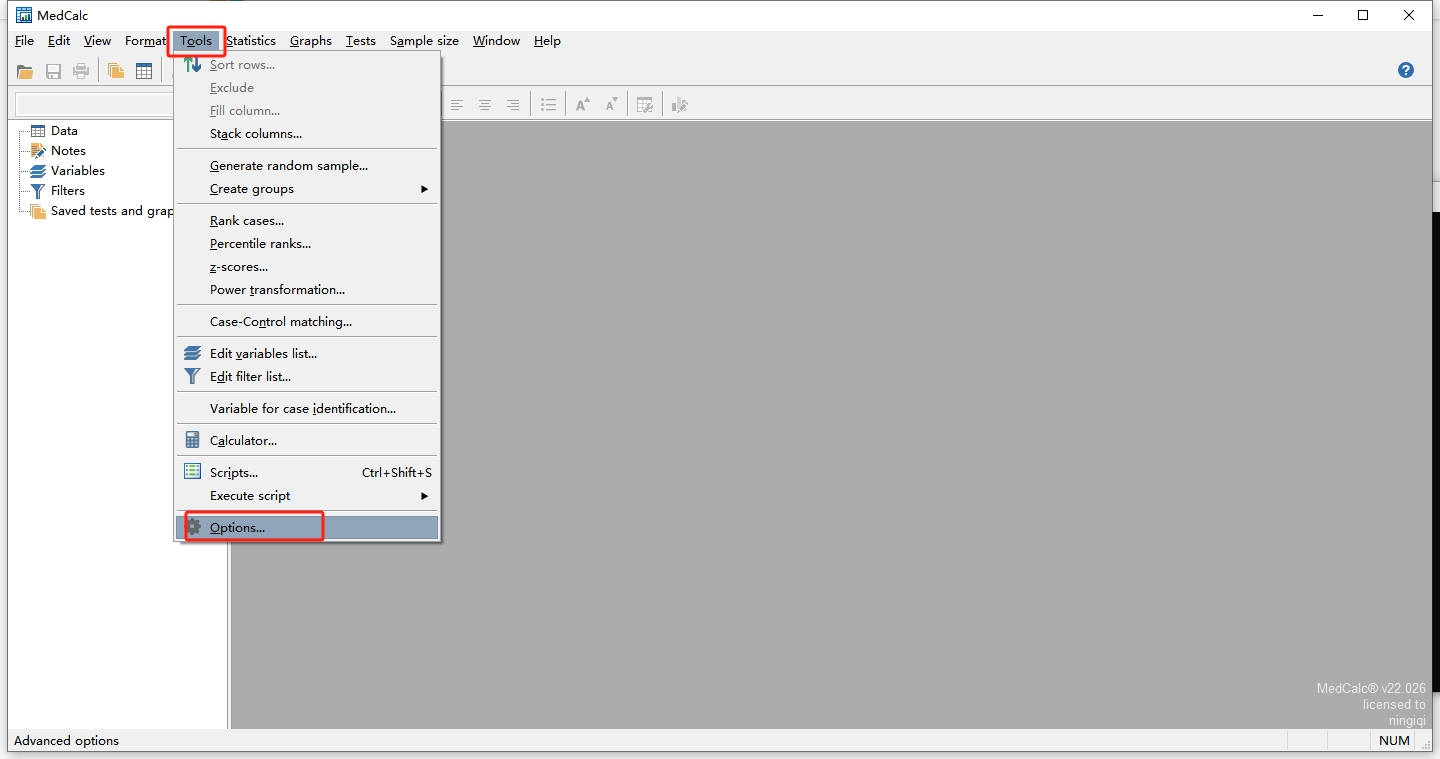Screen dimensions: 1440x759
Task: Click the blue Help question mark icon
Action: click(1405, 70)
